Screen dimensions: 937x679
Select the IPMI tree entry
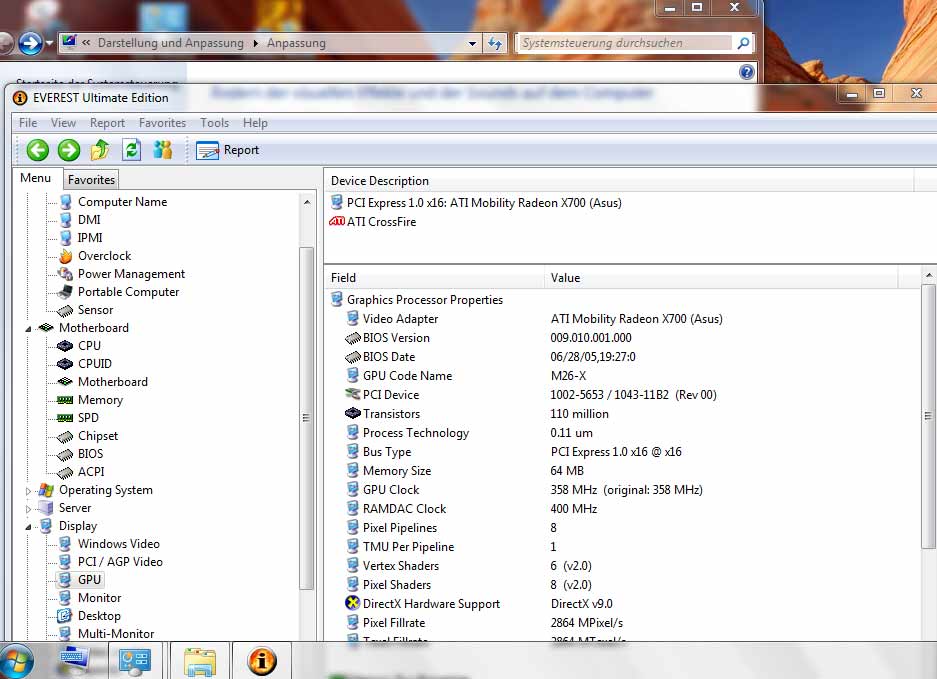click(90, 238)
